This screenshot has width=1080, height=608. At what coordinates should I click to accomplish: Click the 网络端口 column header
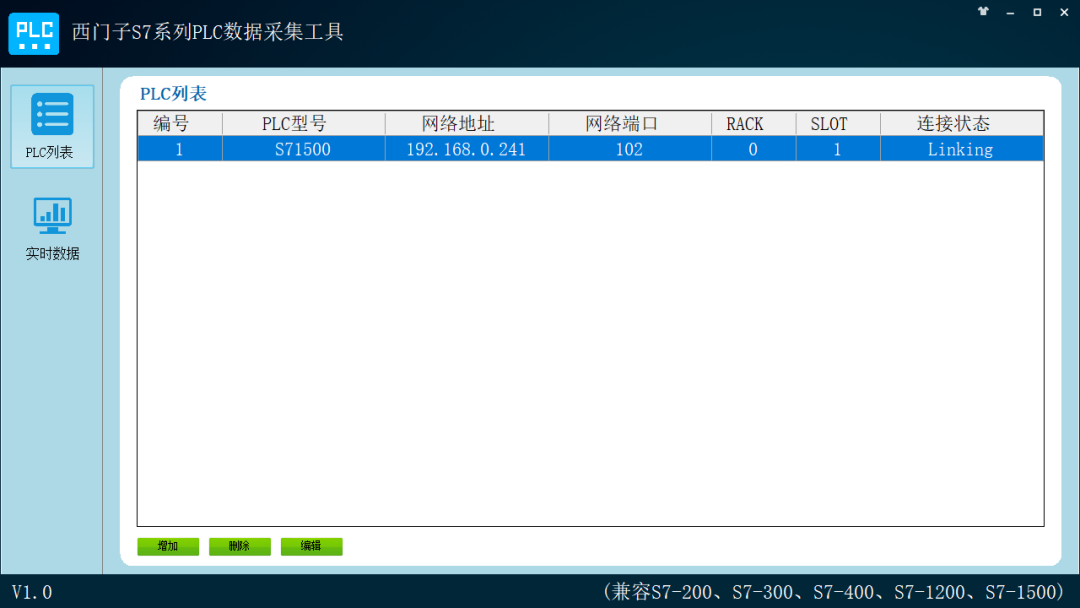630,124
